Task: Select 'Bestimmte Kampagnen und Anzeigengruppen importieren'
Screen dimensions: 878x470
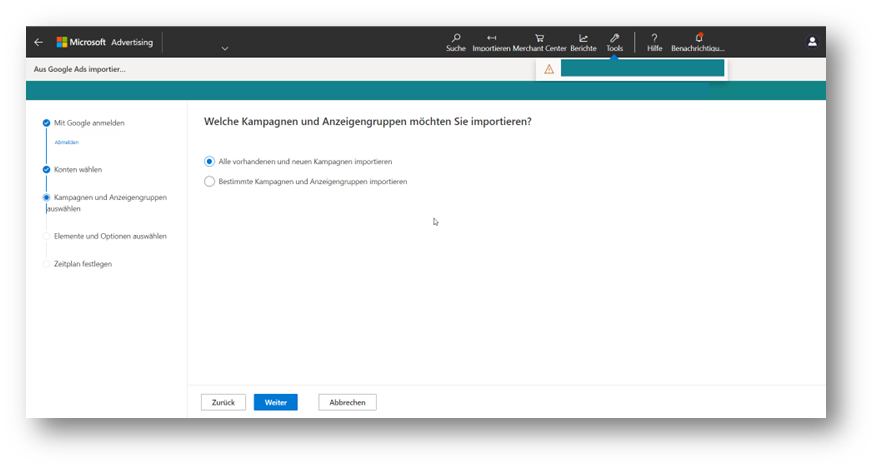Action: point(209,181)
